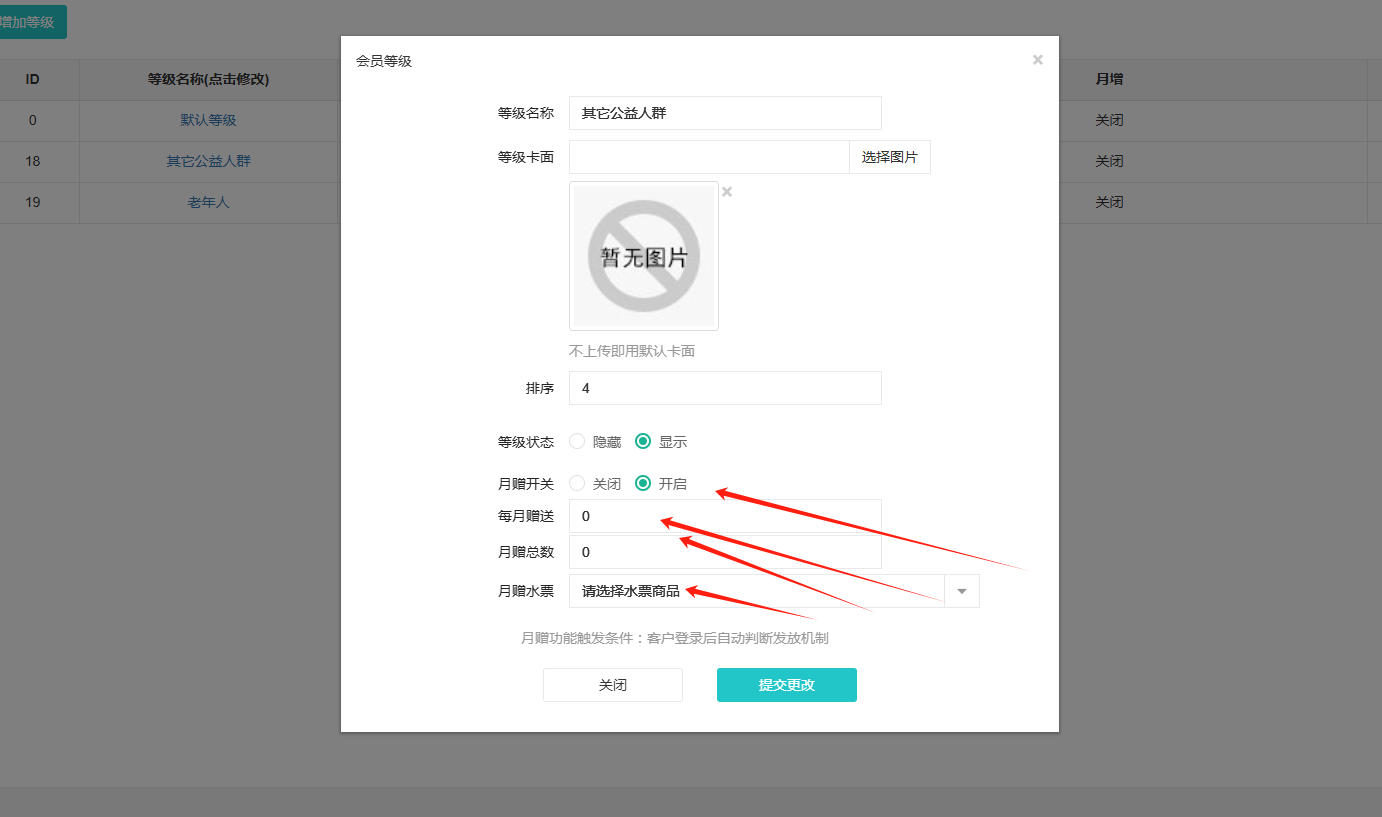Click the 月赠总数 number field

point(724,552)
